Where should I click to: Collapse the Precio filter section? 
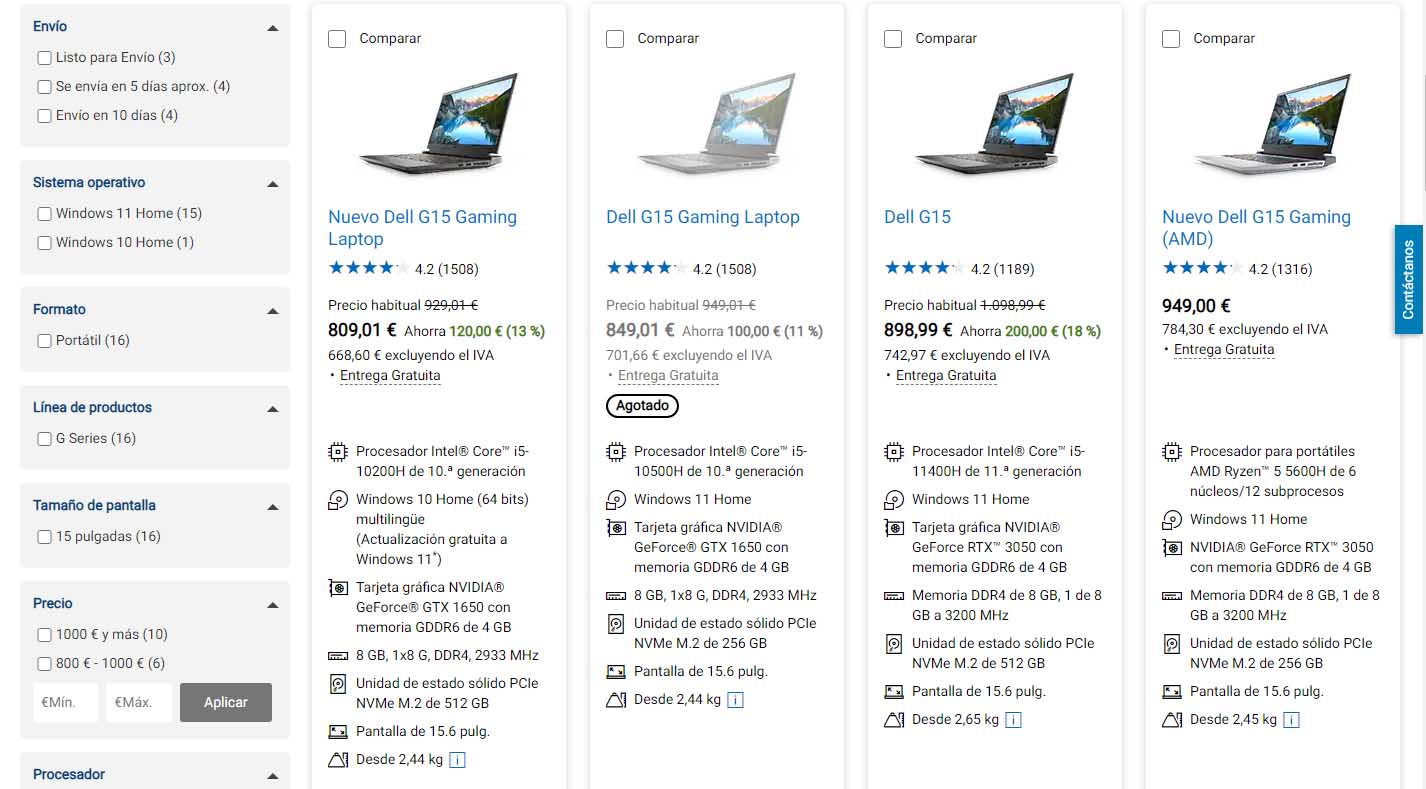272,604
